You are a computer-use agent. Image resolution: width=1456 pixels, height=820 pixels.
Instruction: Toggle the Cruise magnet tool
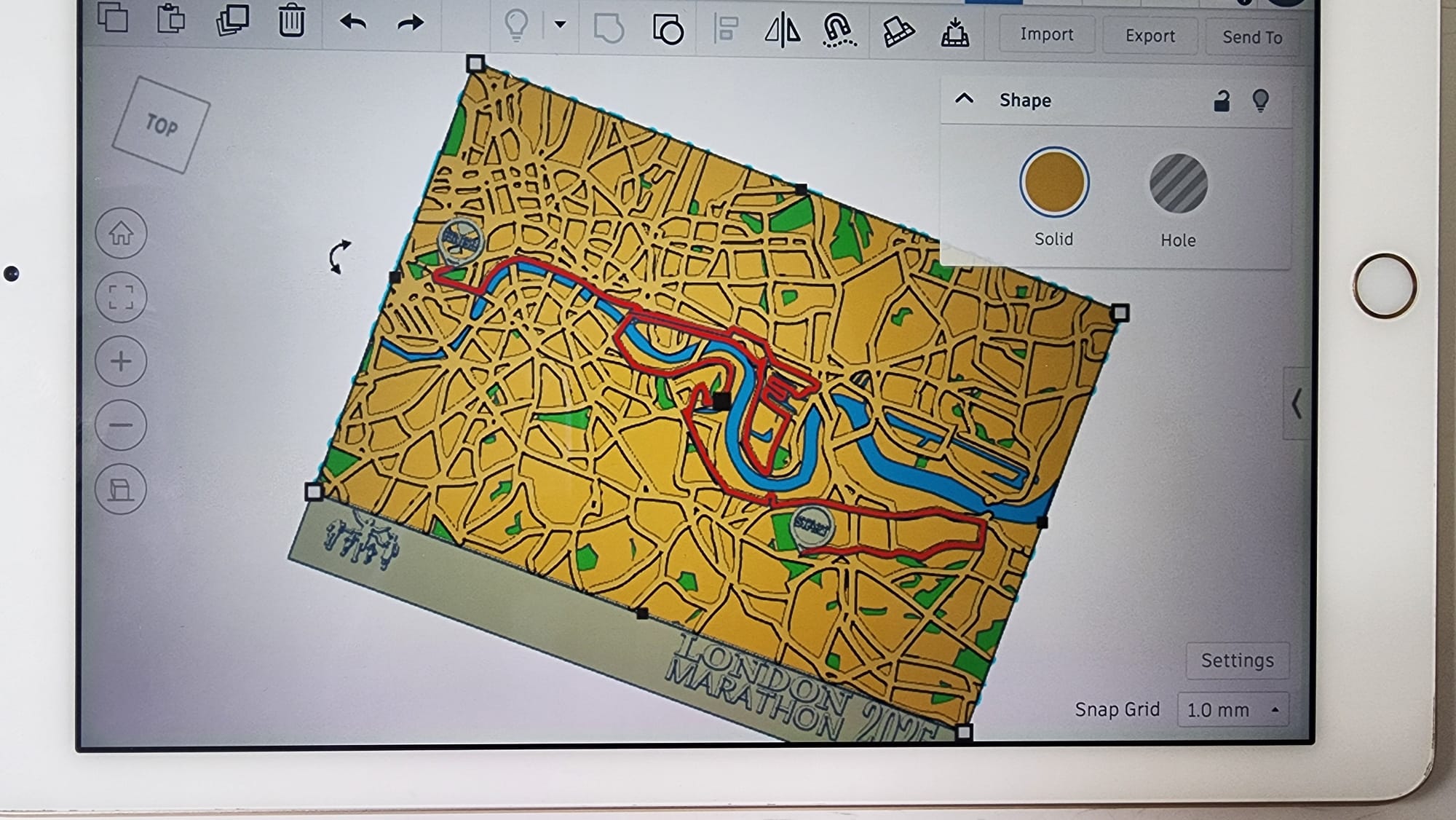[839, 32]
